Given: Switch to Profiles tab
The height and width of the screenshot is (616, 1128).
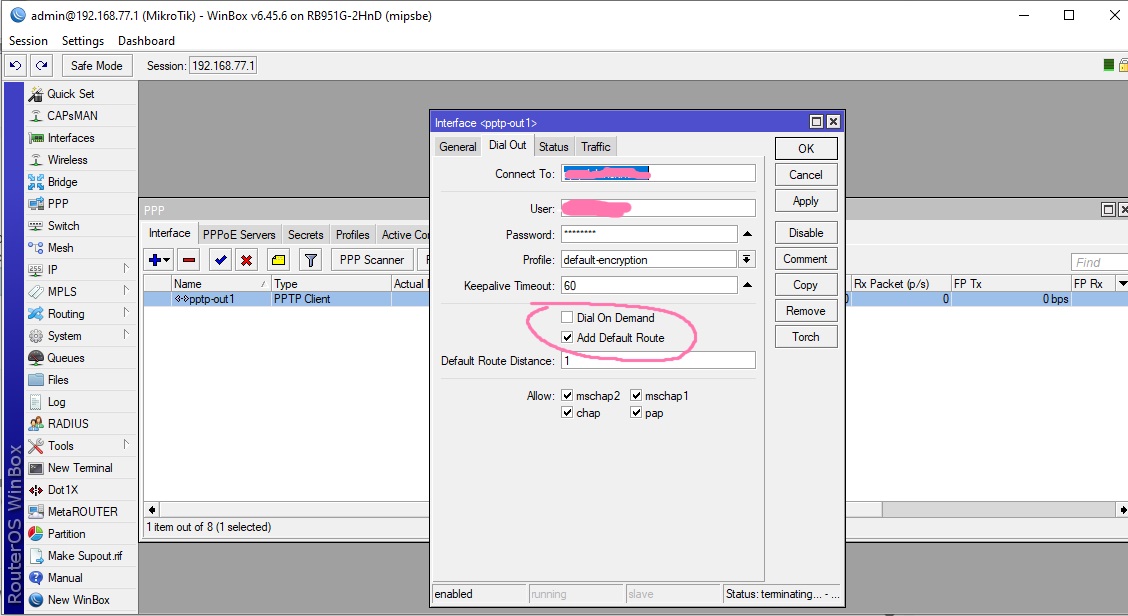Looking at the screenshot, I should [x=352, y=235].
